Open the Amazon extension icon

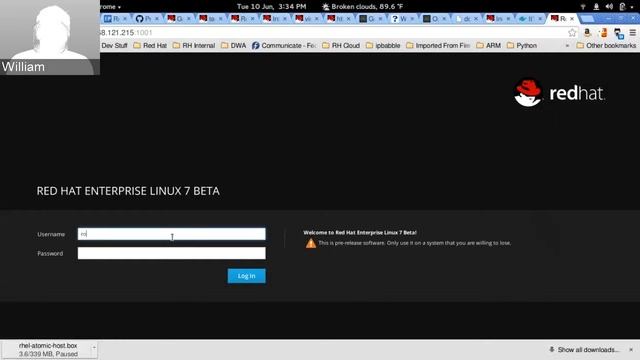(x=587, y=33)
